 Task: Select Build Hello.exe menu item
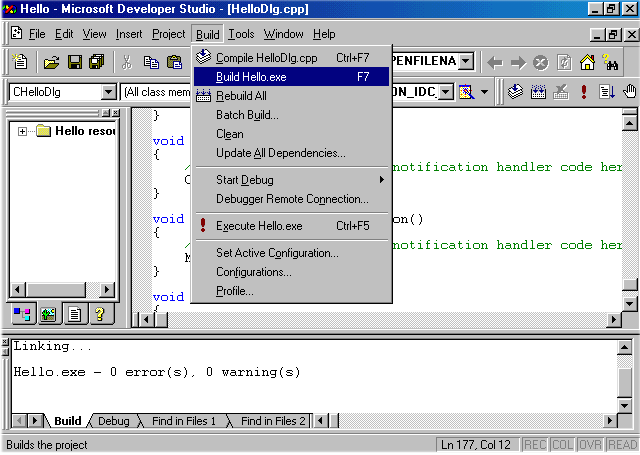point(291,77)
